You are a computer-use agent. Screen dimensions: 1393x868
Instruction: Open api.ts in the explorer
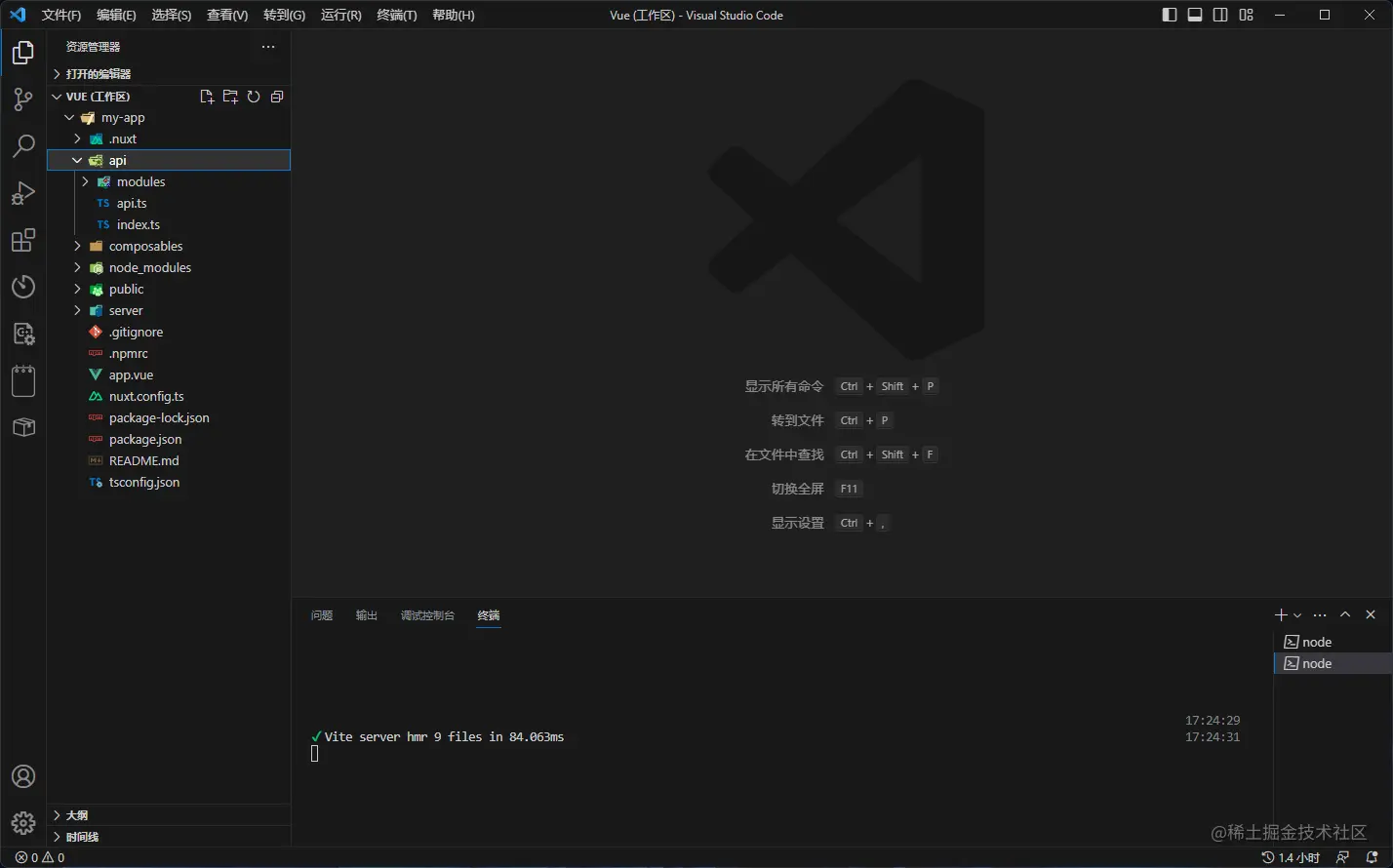[170, 204]
